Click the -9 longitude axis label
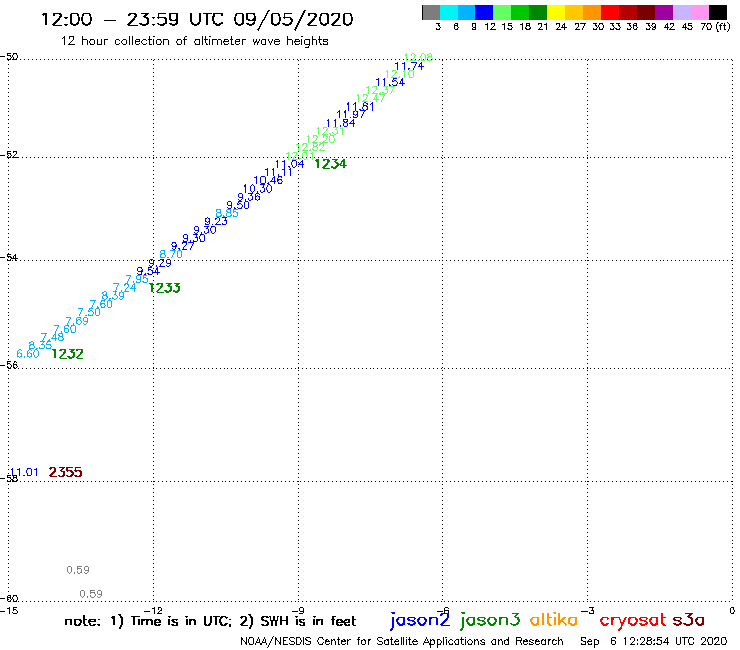This screenshot has height=650, width=740. point(298,610)
